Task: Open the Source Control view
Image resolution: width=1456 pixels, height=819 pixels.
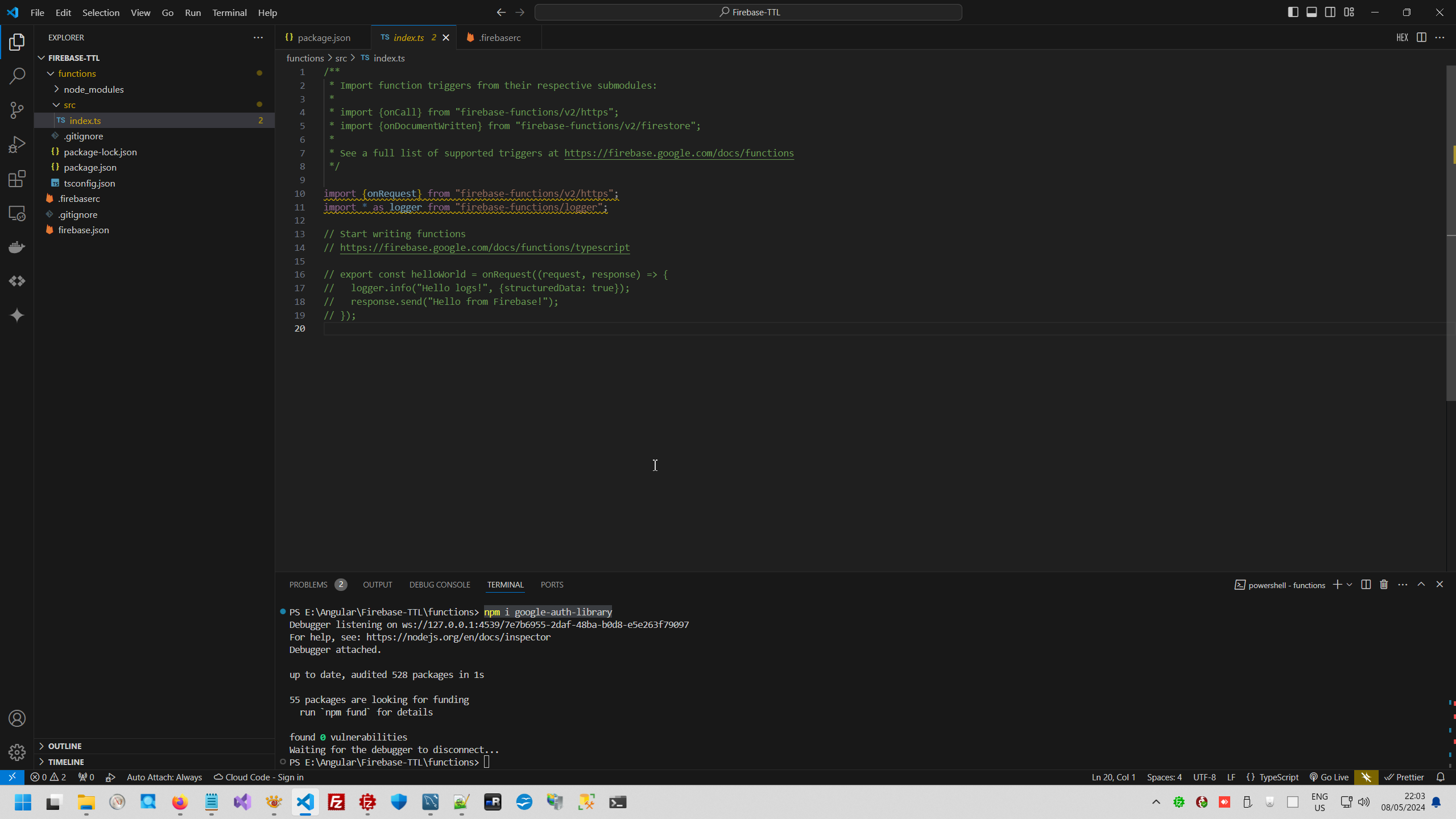Action: click(x=17, y=110)
